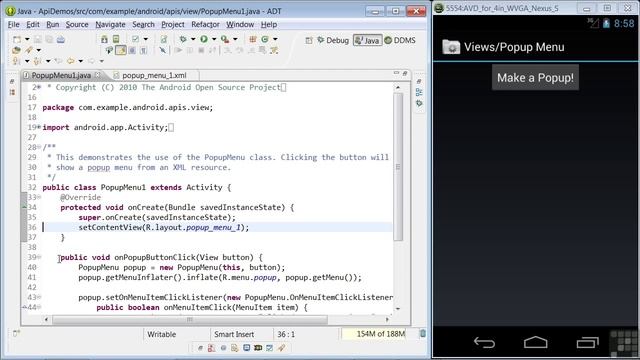Open the Android SDK Manager icon
Screen dimensions: 640x360
(104, 39)
